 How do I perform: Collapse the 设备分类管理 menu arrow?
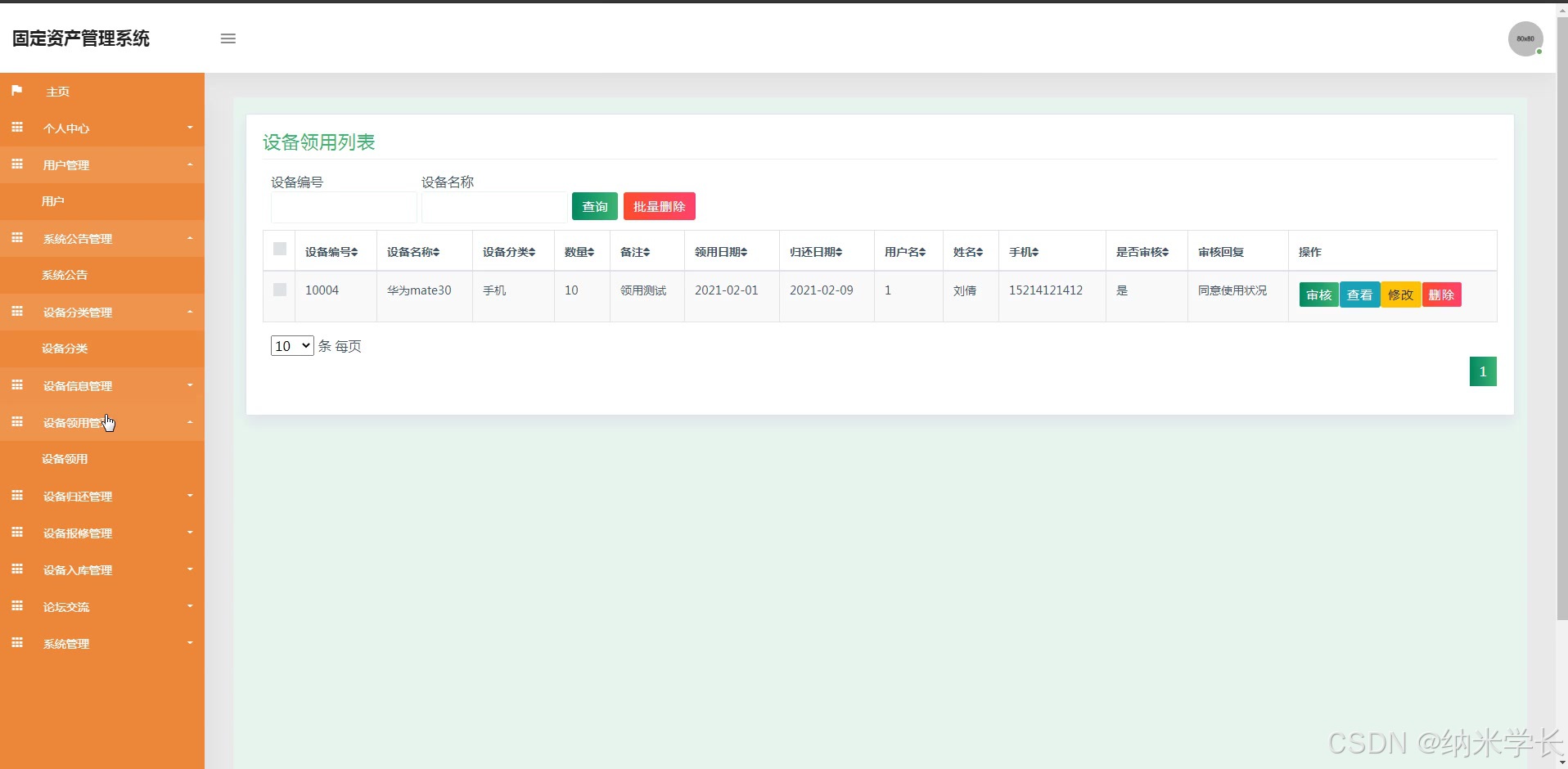tap(190, 312)
